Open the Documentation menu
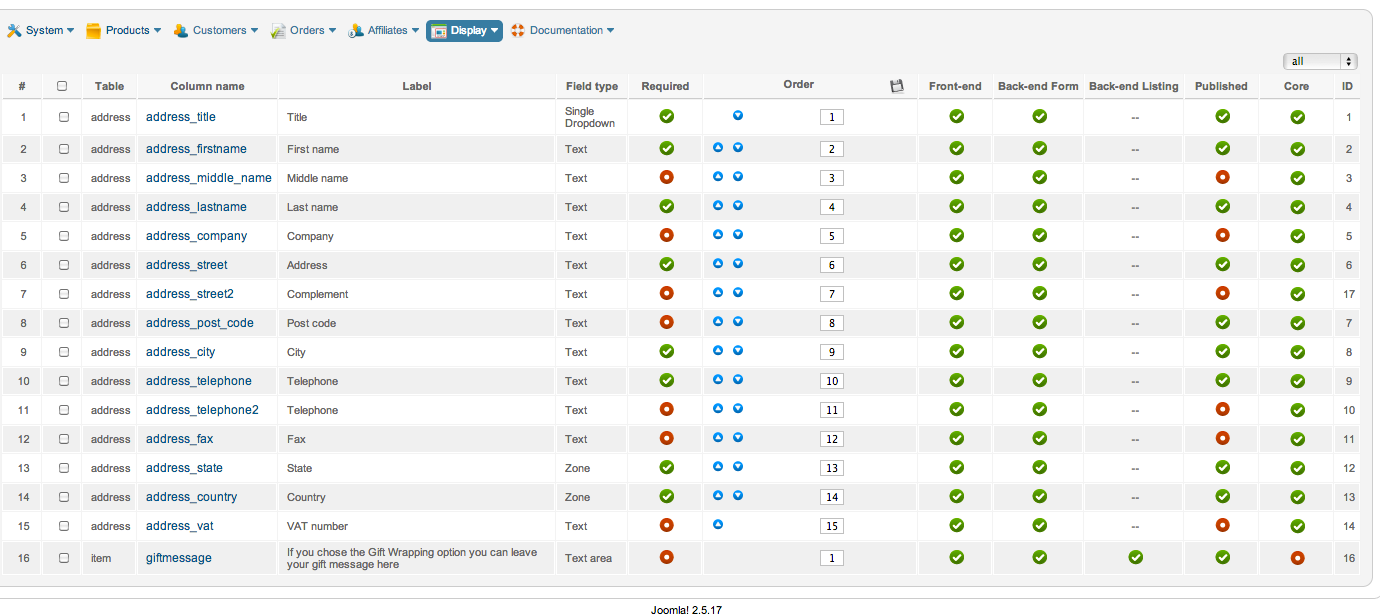The width and height of the screenshot is (1380, 615). tap(562, 31)
